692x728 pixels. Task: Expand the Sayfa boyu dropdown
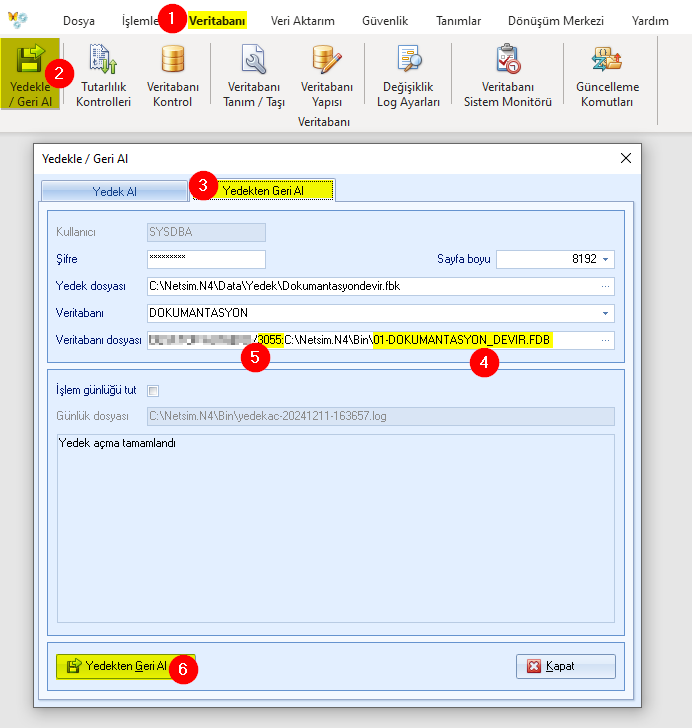(x=606, y=259)
